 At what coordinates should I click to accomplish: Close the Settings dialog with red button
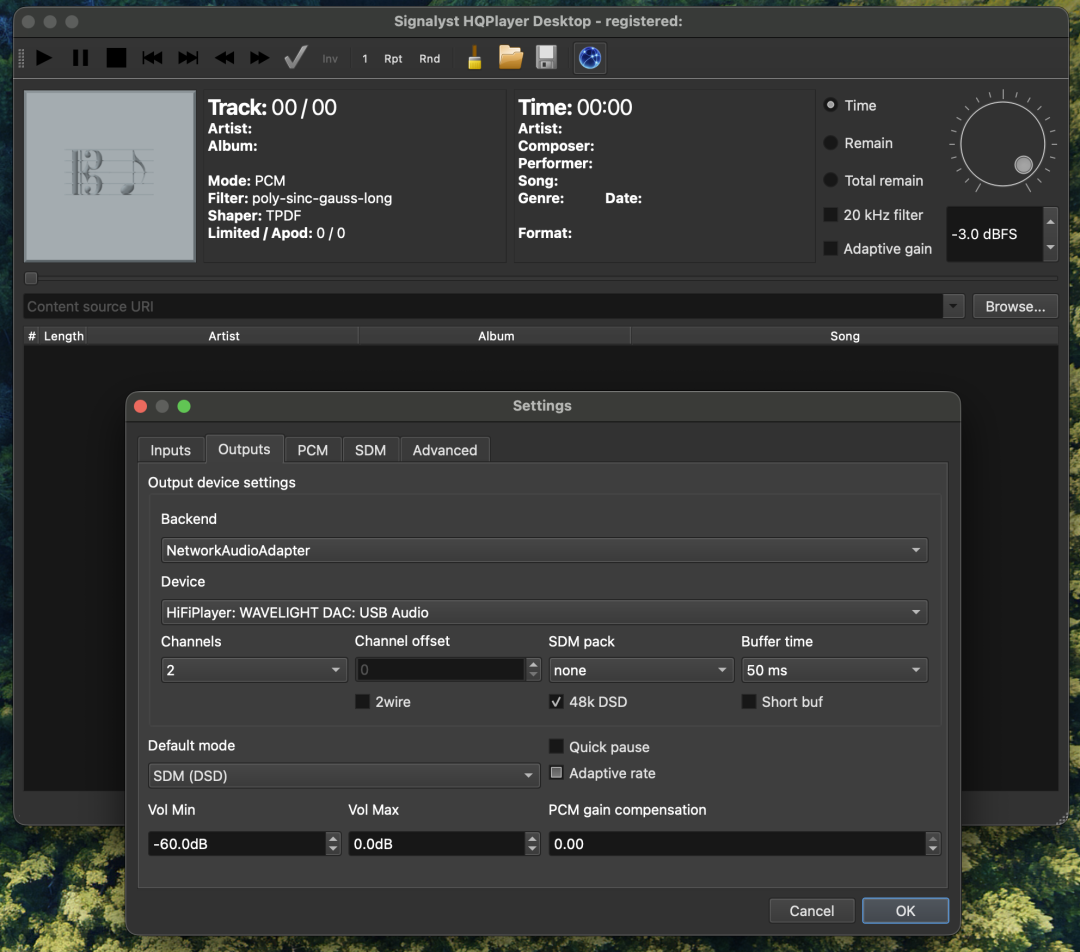click(x=141, y=406)
